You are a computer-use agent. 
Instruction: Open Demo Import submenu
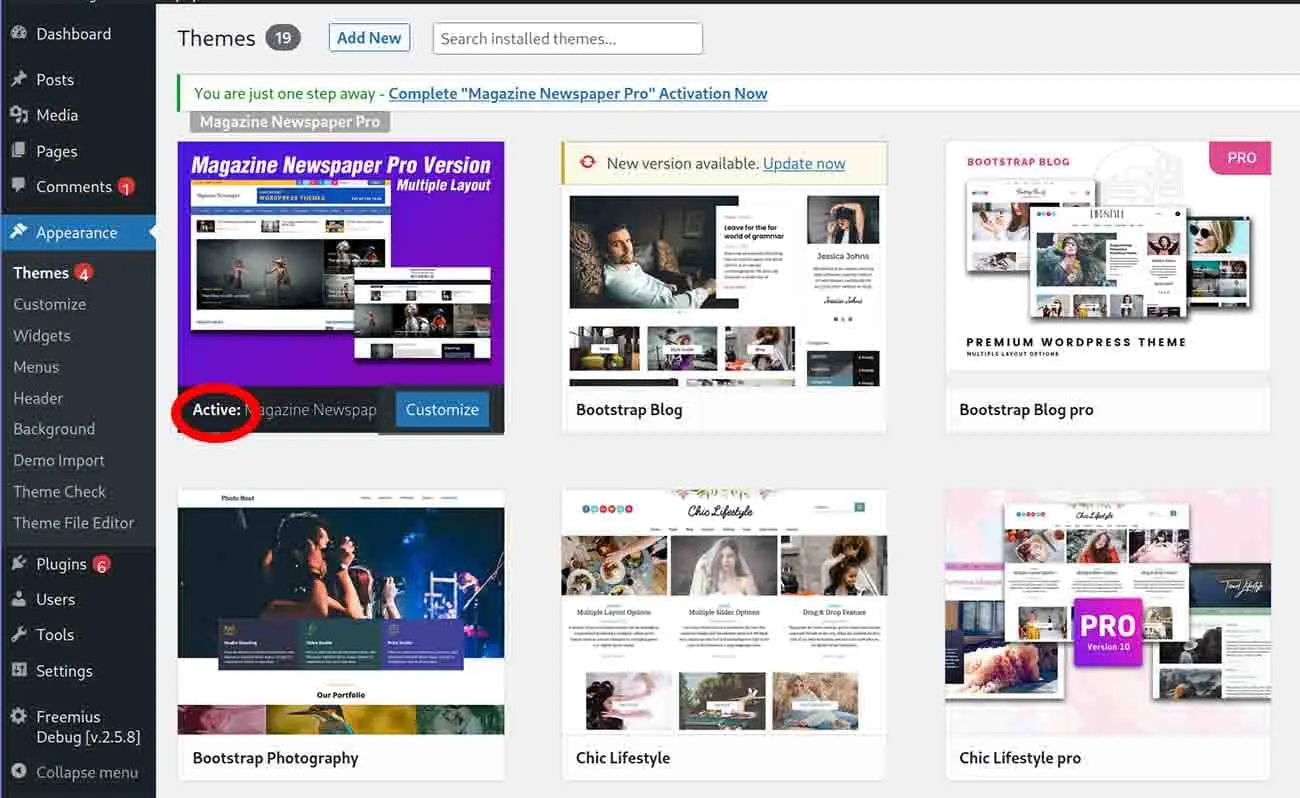point(58,460)
